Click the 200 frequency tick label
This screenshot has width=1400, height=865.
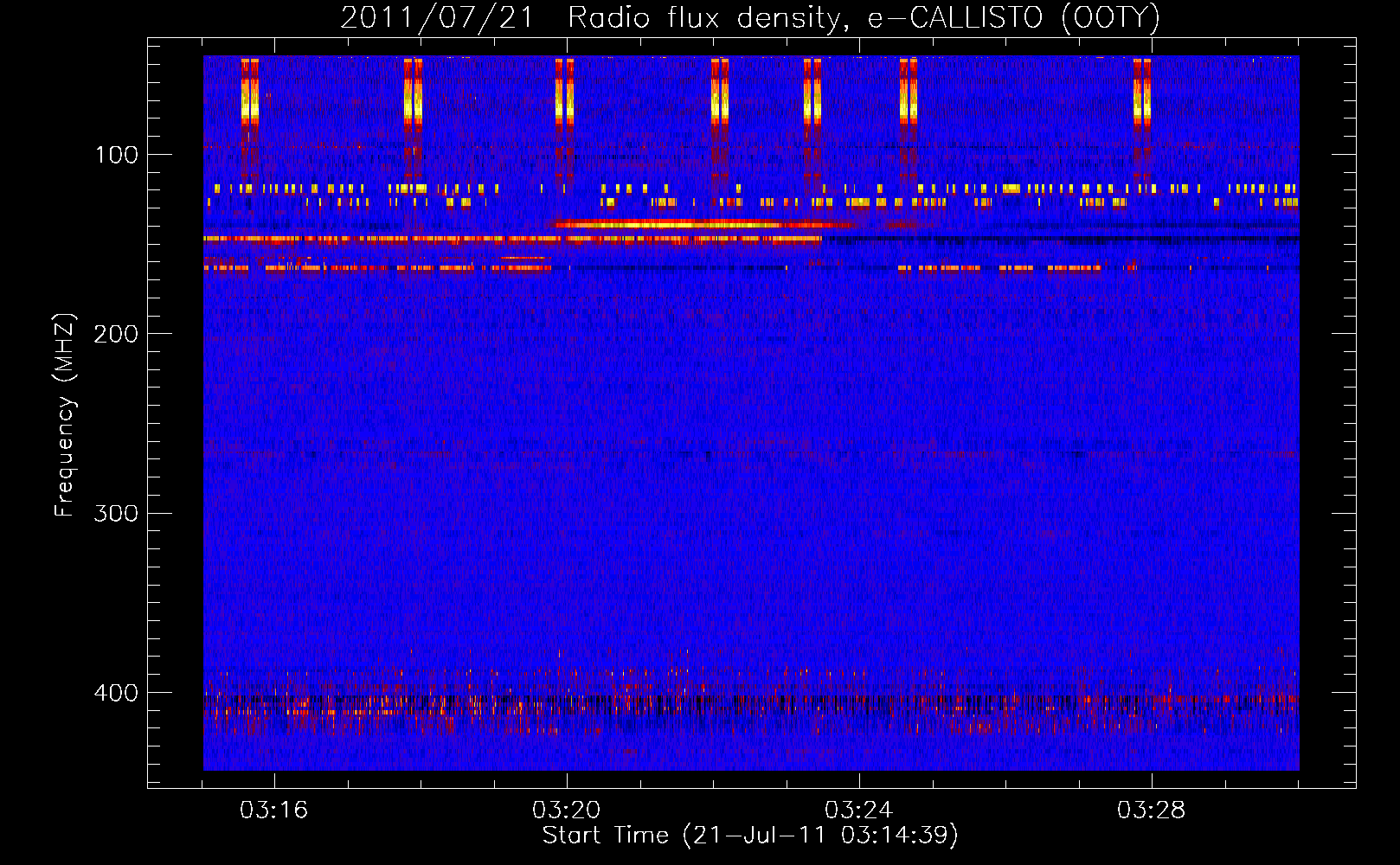(x=116, y=334)
